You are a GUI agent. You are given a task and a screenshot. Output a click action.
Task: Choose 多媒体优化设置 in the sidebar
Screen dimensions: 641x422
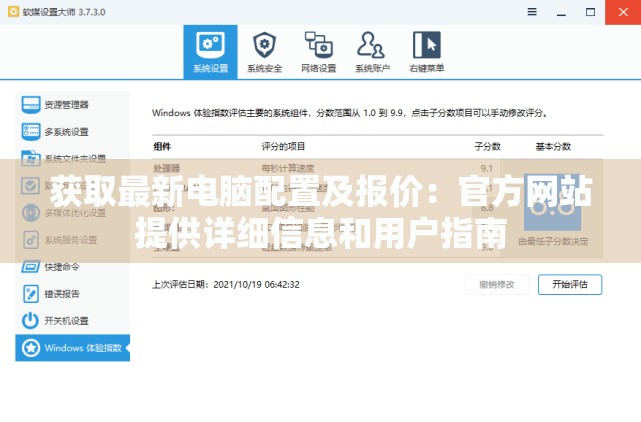[x=72, y=213]
